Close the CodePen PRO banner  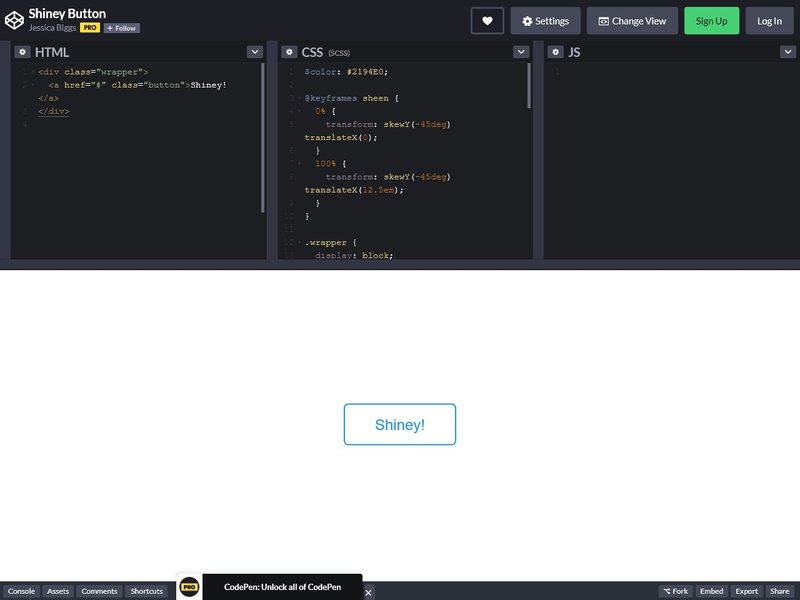point(368,593)
